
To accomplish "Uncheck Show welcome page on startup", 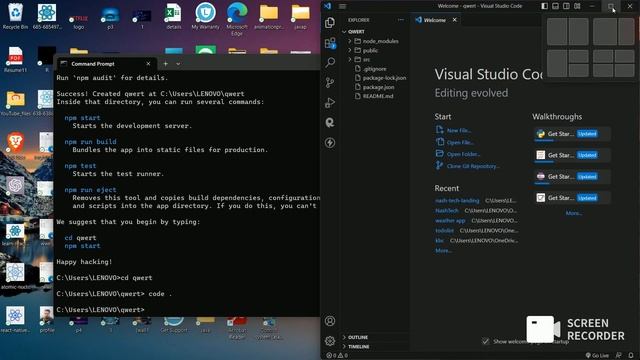I will (485, 341).
